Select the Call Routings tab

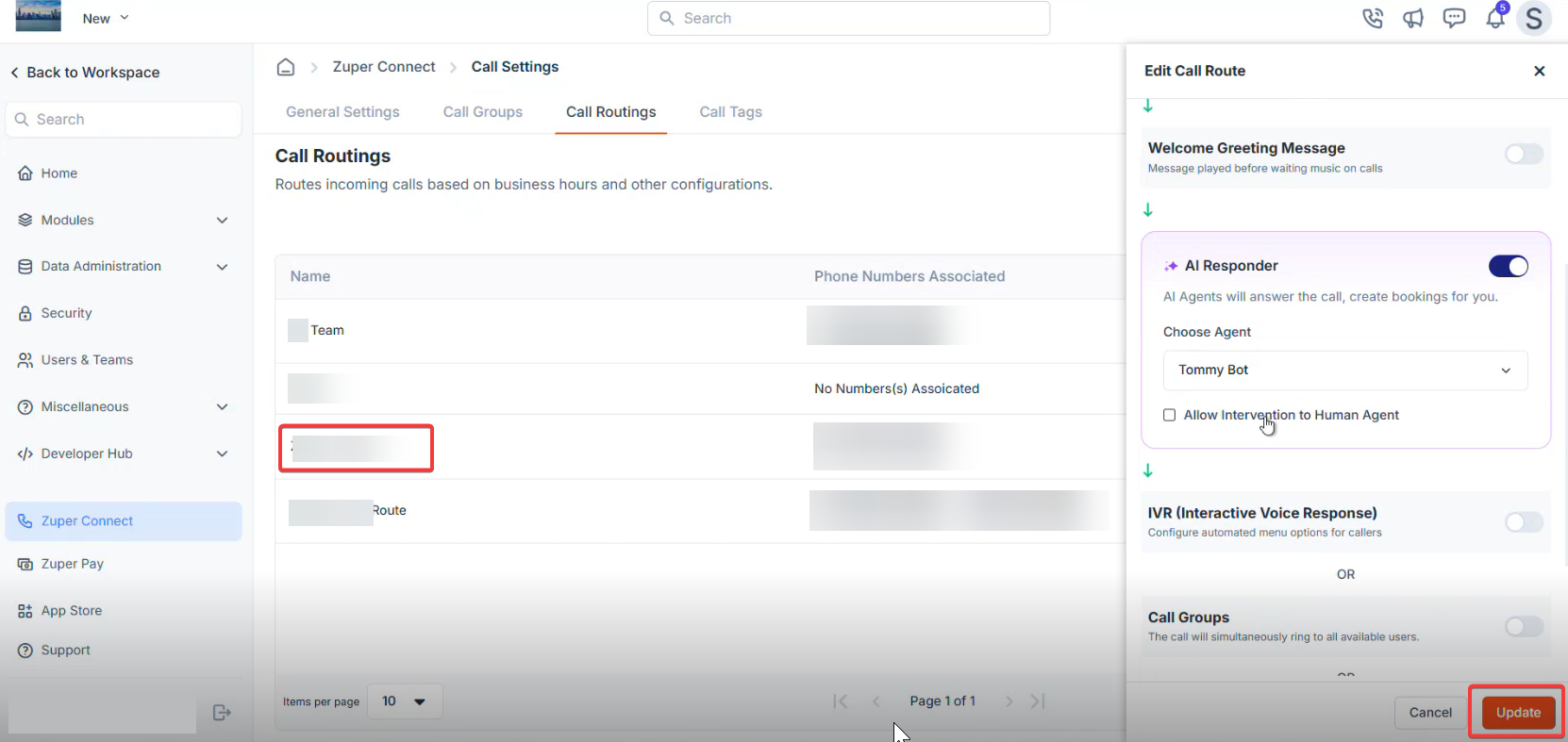click(610, 112)
